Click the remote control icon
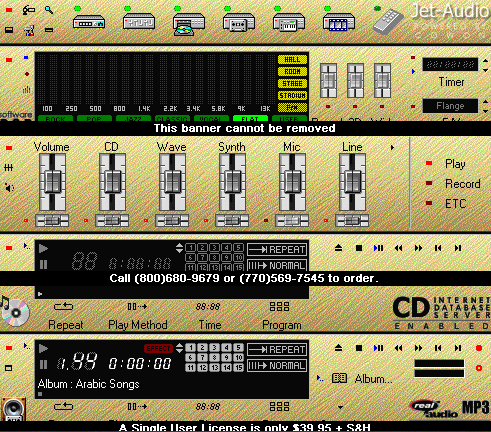 coord(387,21)
